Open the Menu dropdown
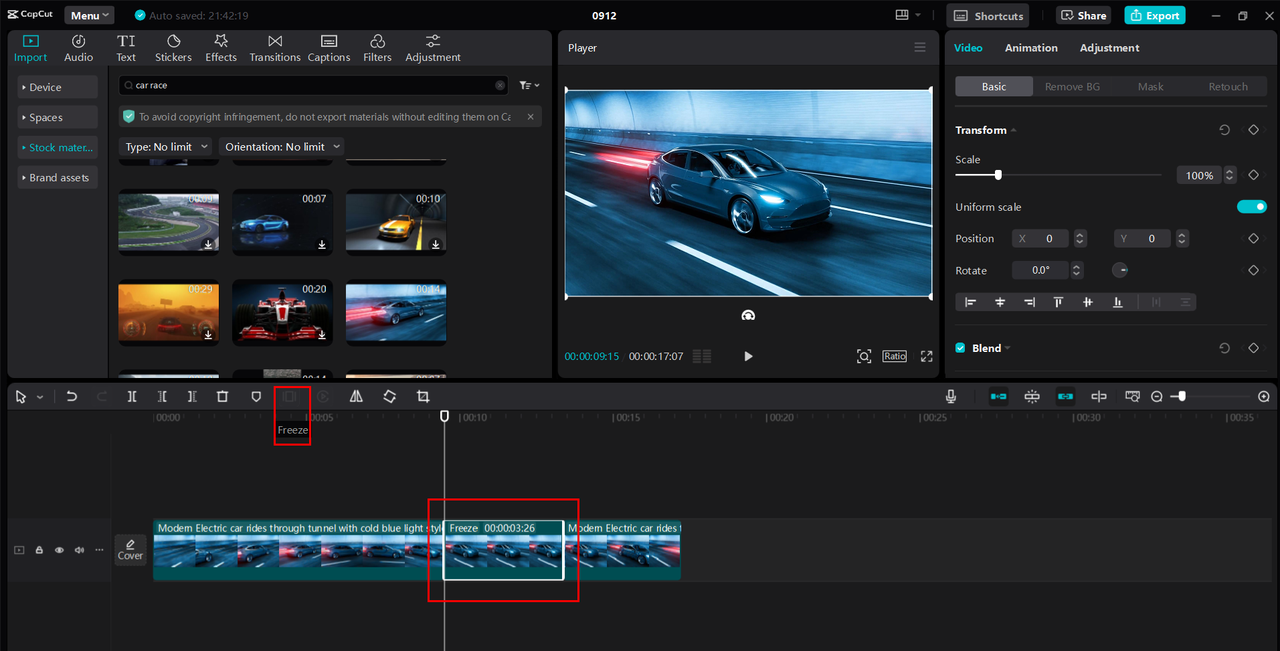This screenshot has width=1280, height=651. click(89, 15)
